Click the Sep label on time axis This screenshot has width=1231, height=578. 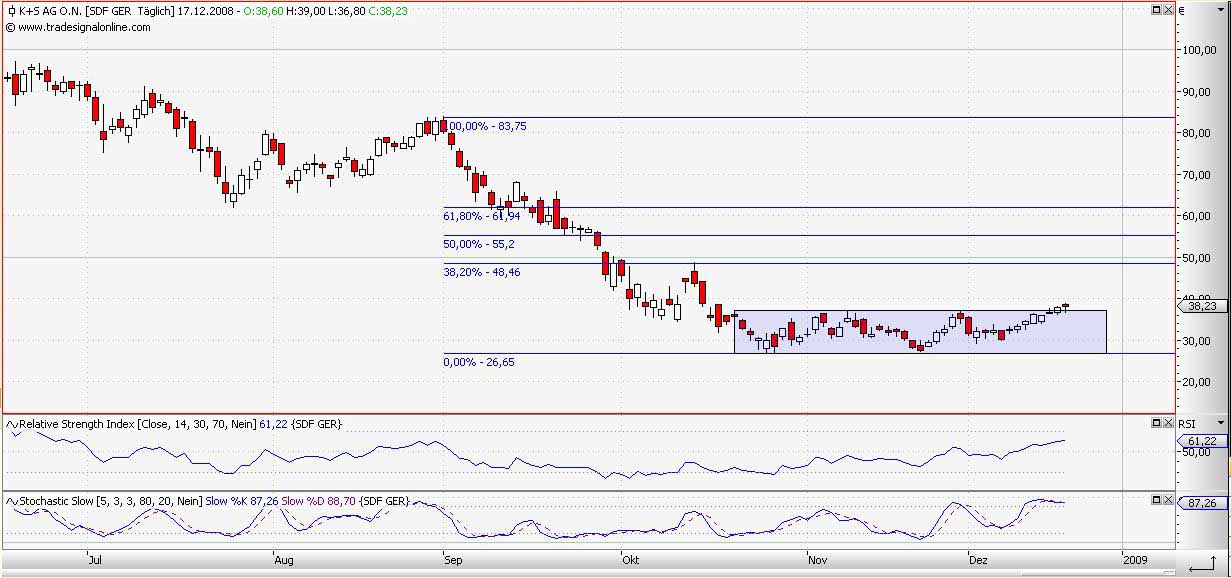(451, 561)
